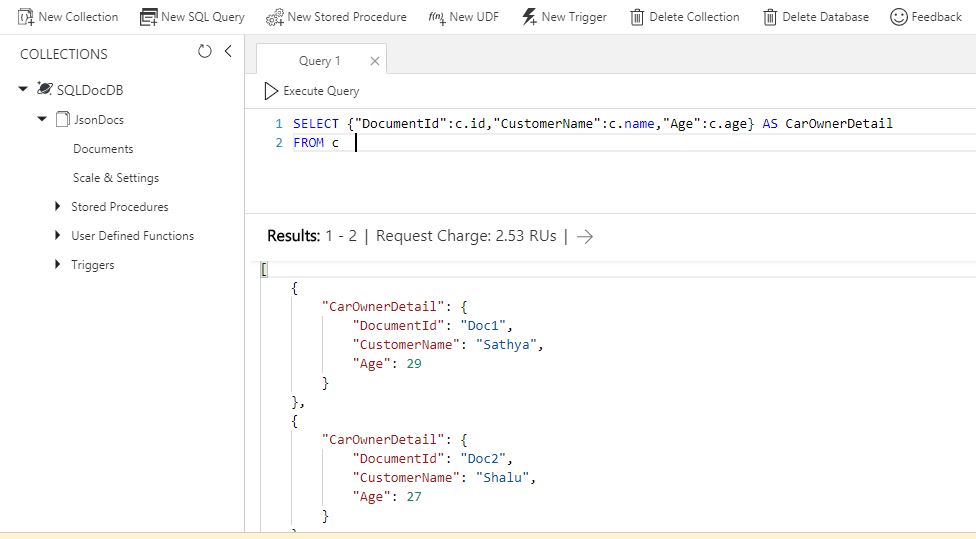Select the SQLDocDB database label
The width and height of the screenshot is (976, 539).
point(90,90)
